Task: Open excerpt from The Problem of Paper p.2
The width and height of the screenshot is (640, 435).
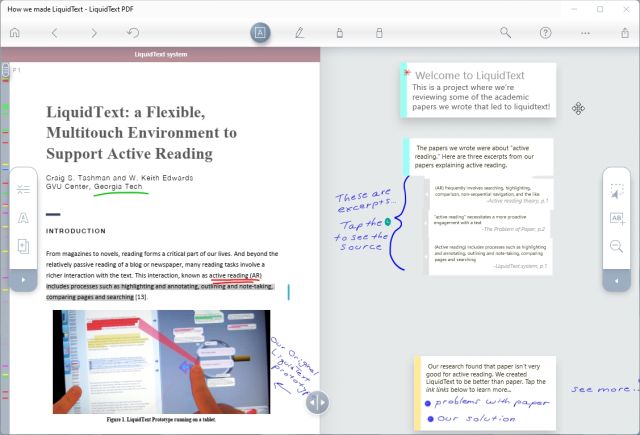Action: (489, 223)
